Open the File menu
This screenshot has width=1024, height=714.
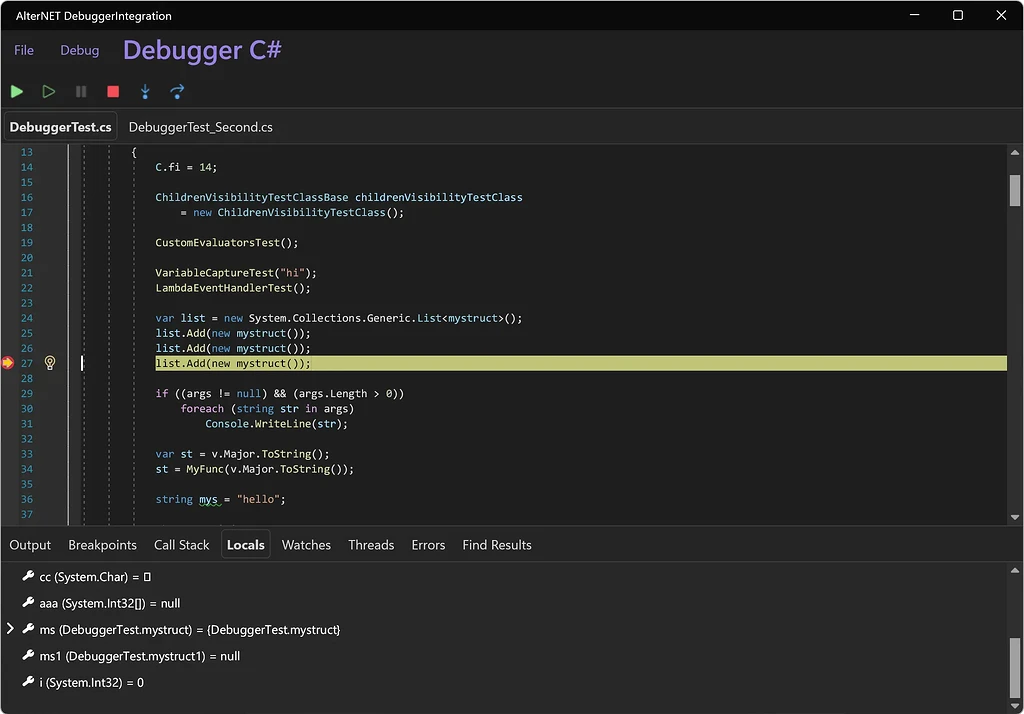(24, 50)
